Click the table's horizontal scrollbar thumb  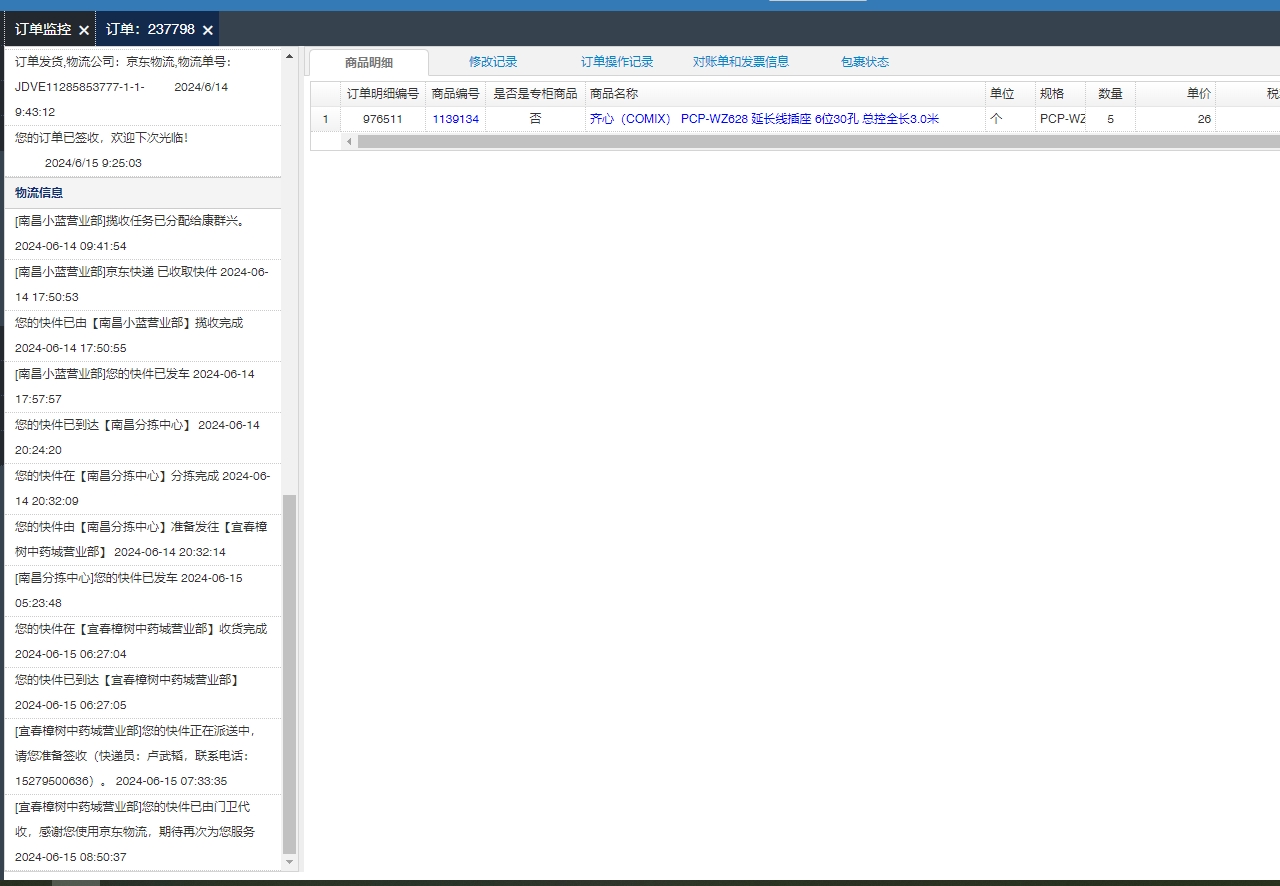(x=818, y=141)
